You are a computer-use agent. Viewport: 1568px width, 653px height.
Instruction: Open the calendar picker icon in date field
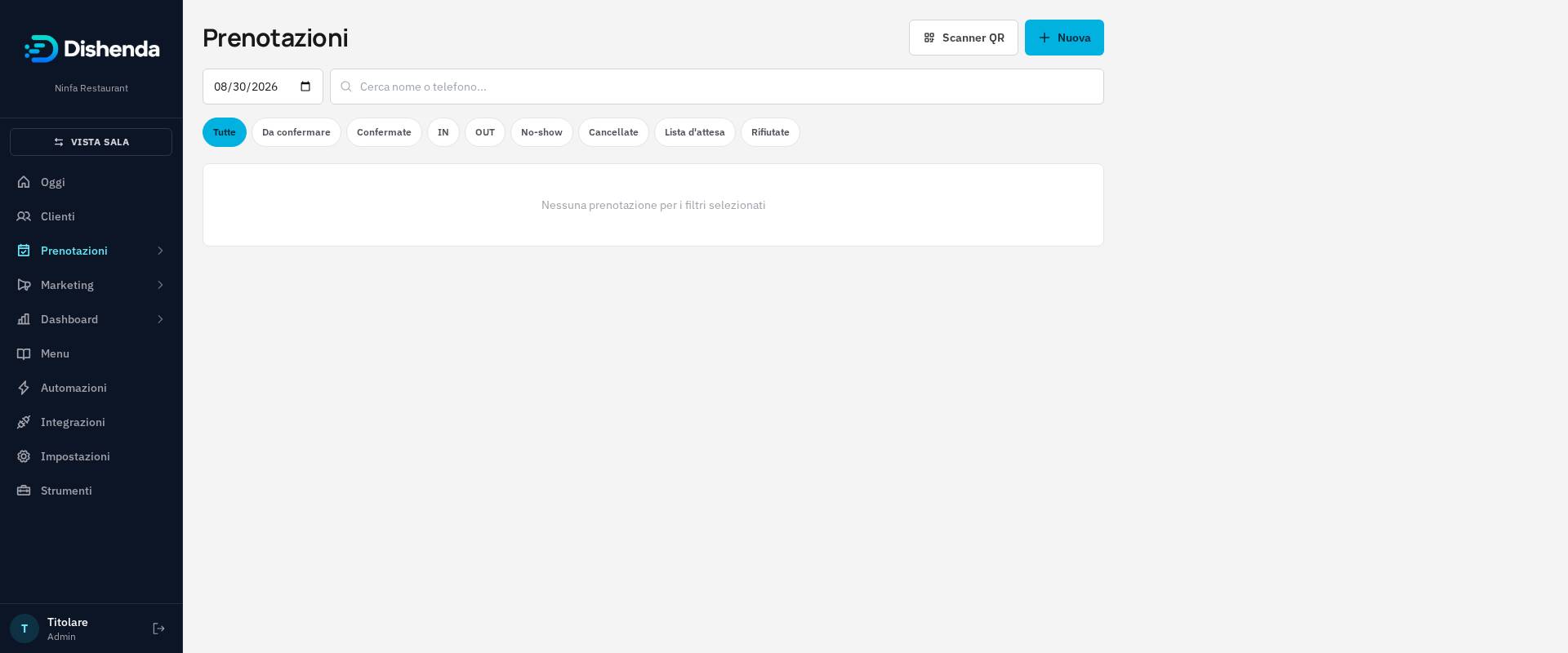(306, 87)
